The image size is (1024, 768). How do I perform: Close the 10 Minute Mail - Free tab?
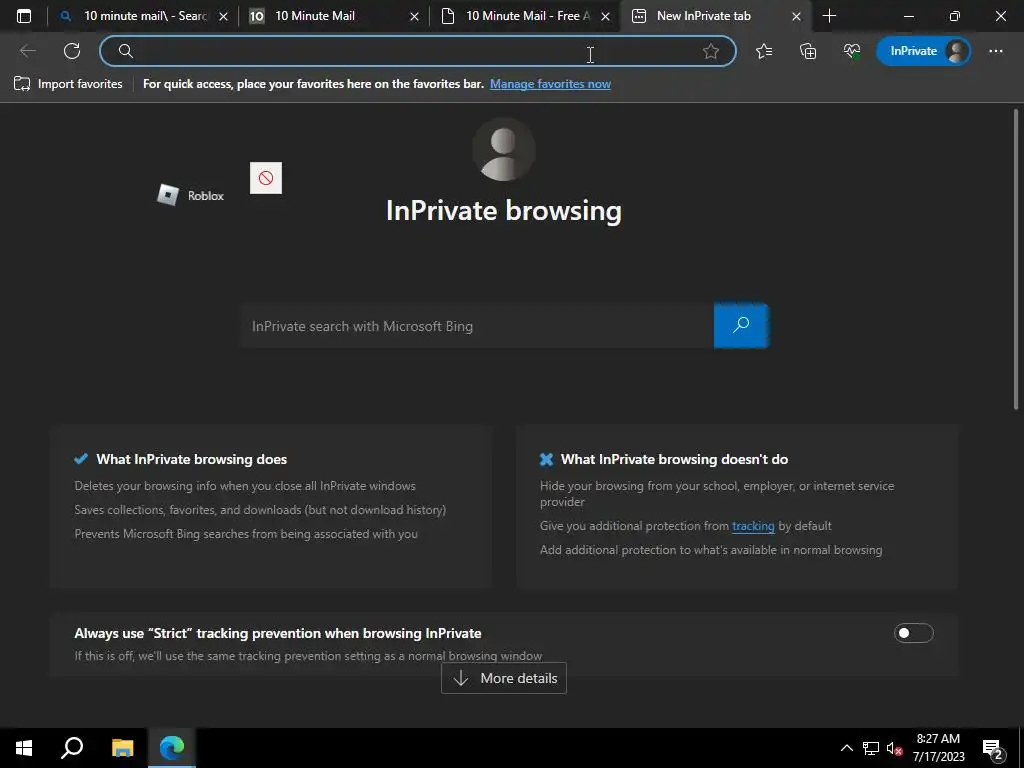(x=605, y=16)
